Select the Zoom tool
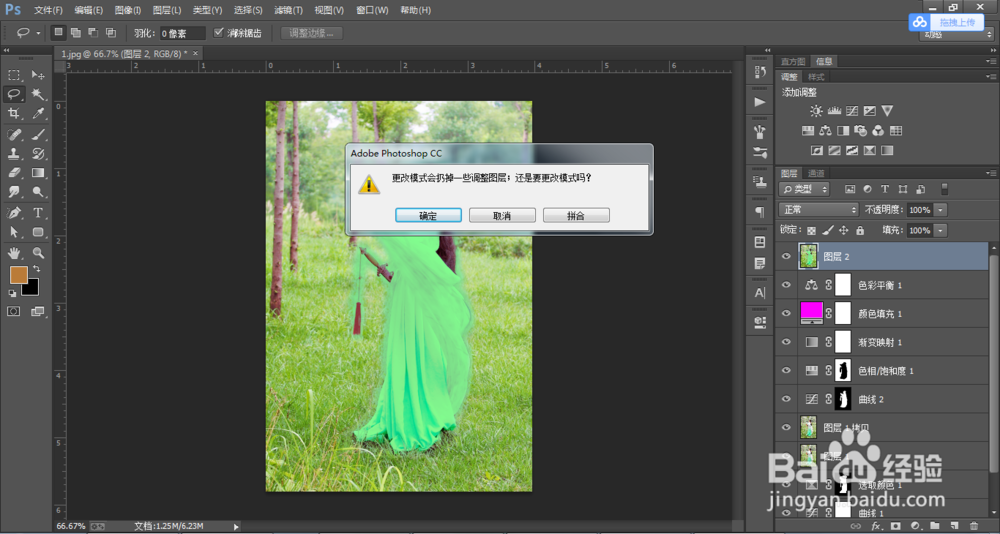Viewport: 1000px width, 534px height. point(38,253)
